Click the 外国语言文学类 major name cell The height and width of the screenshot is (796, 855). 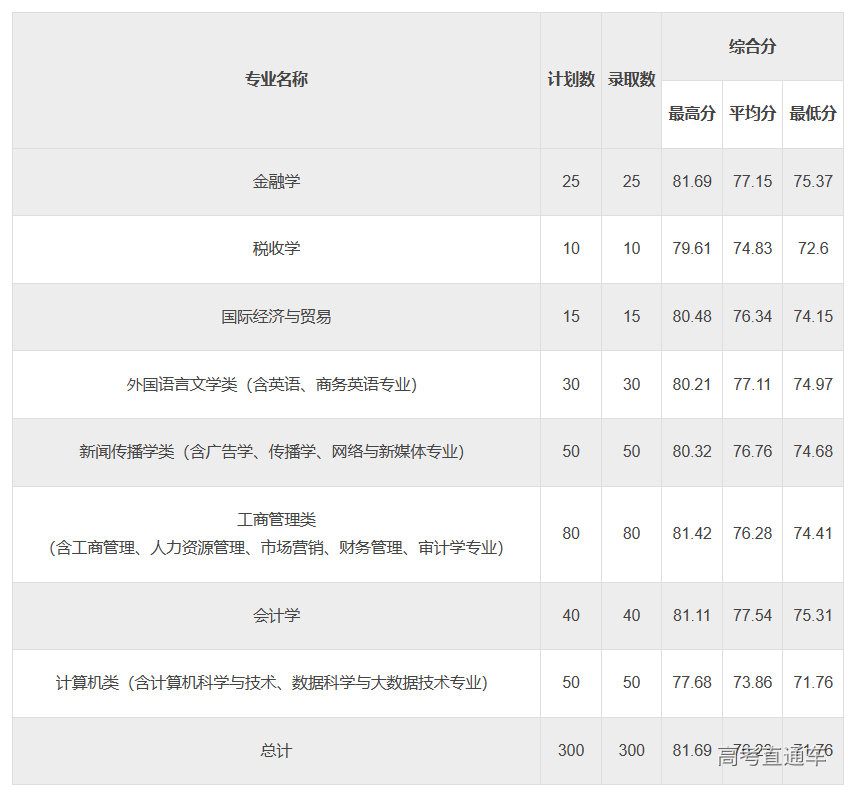(x=276, y=385)
